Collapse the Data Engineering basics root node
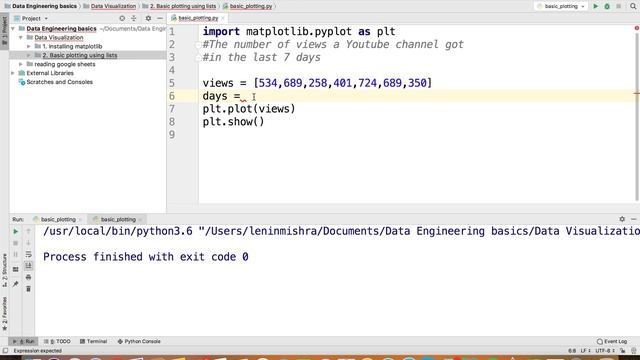The width and height of the screenshot is (640, 360). [13, 29]
